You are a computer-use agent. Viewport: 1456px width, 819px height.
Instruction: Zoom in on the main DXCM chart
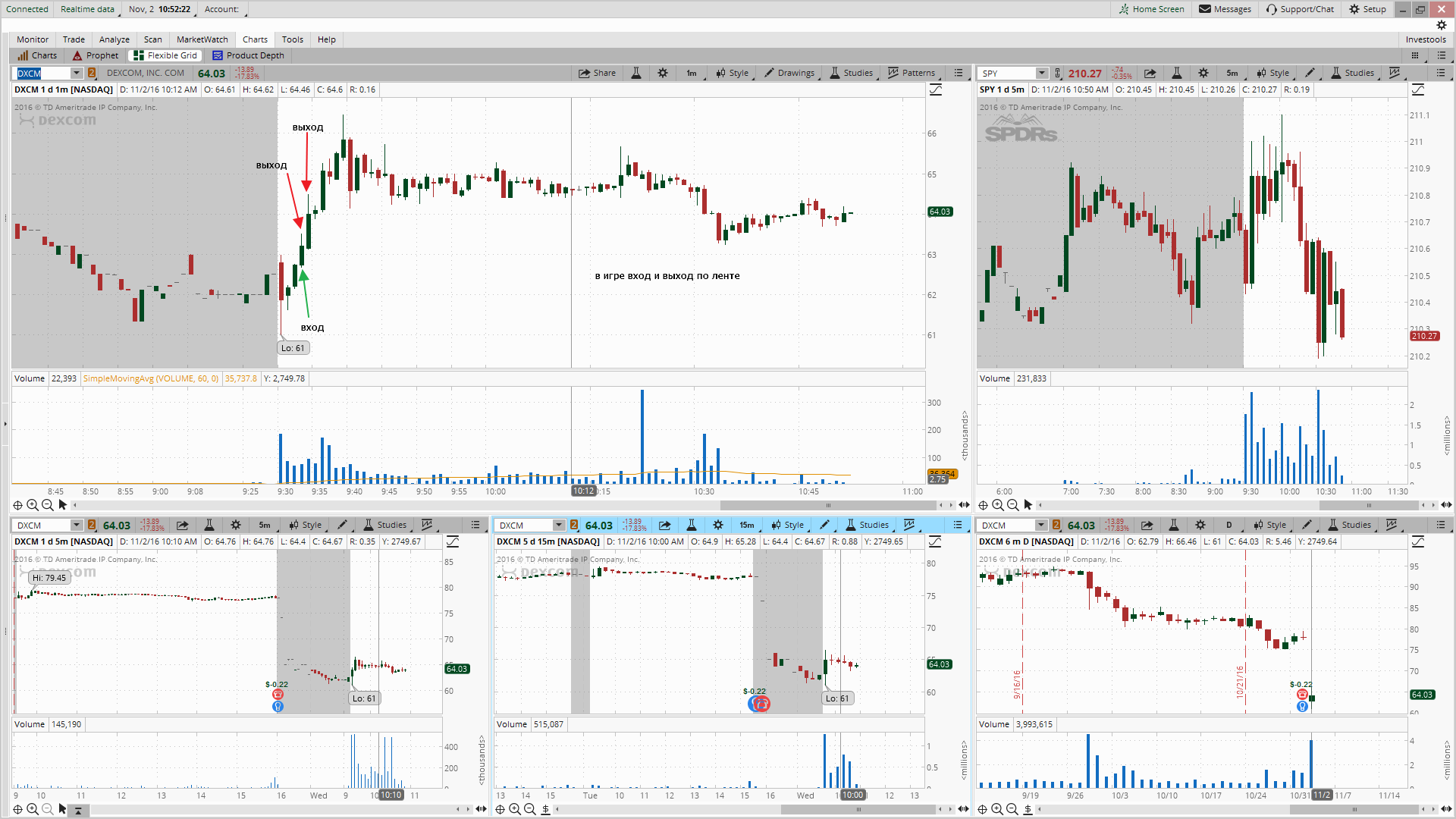click(33, 505)
